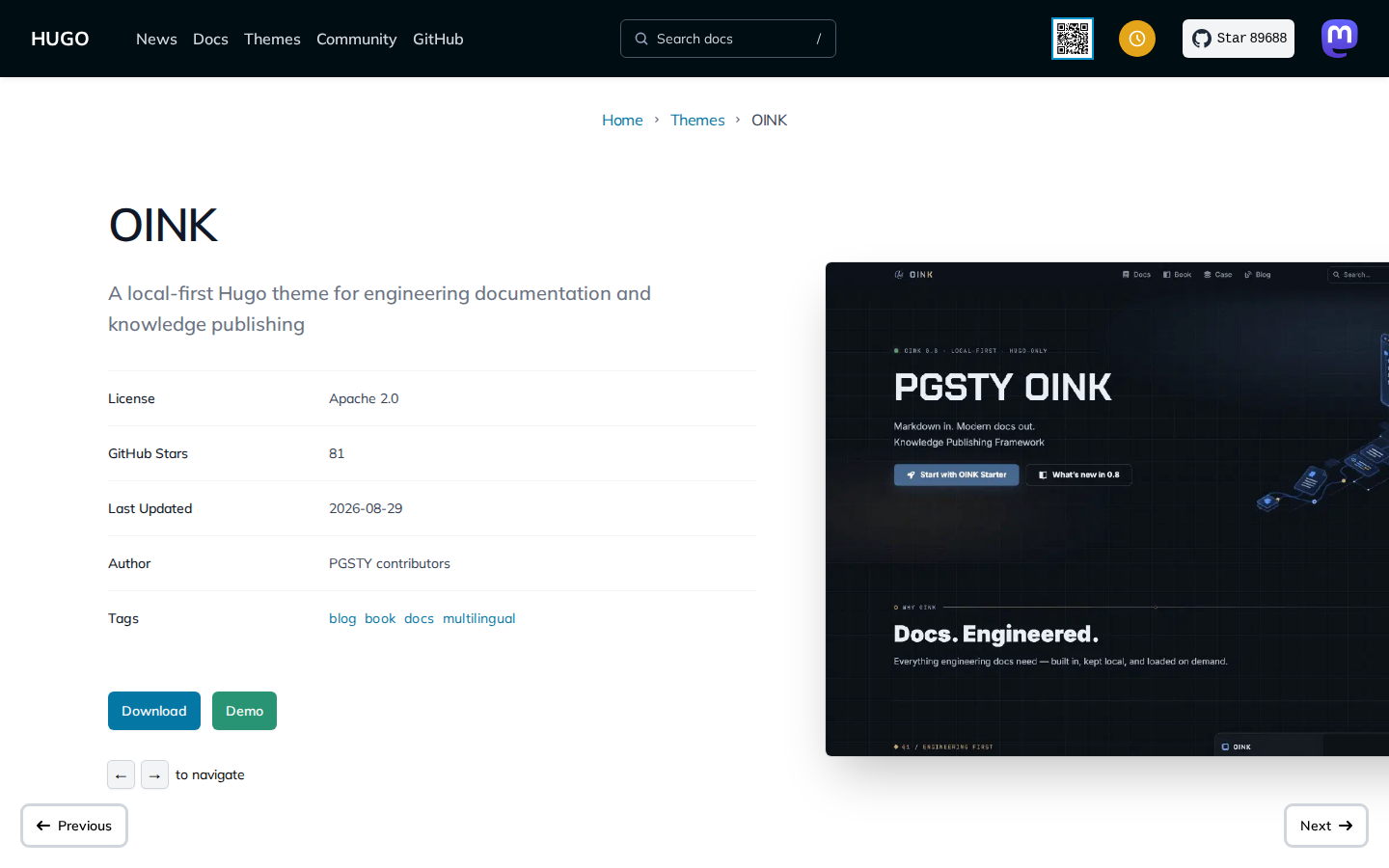Viewport: 1389px width, 868px height.
Task: Open the News menu item
Action: [x=156, y=39]
